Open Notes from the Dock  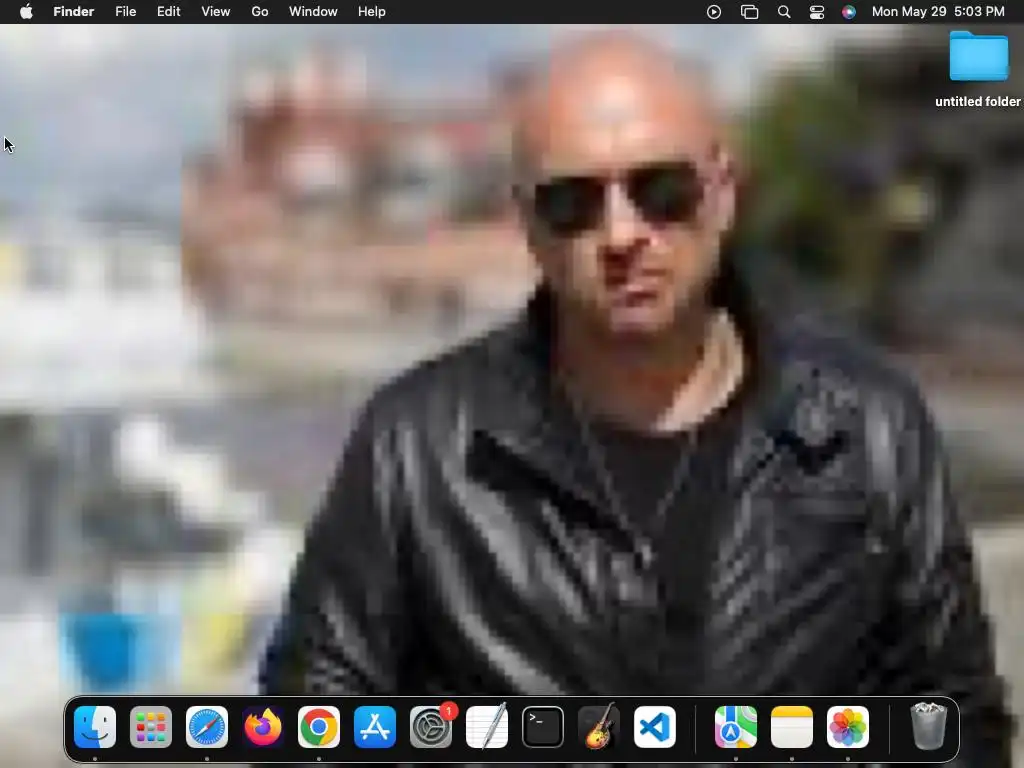point(792,727)
